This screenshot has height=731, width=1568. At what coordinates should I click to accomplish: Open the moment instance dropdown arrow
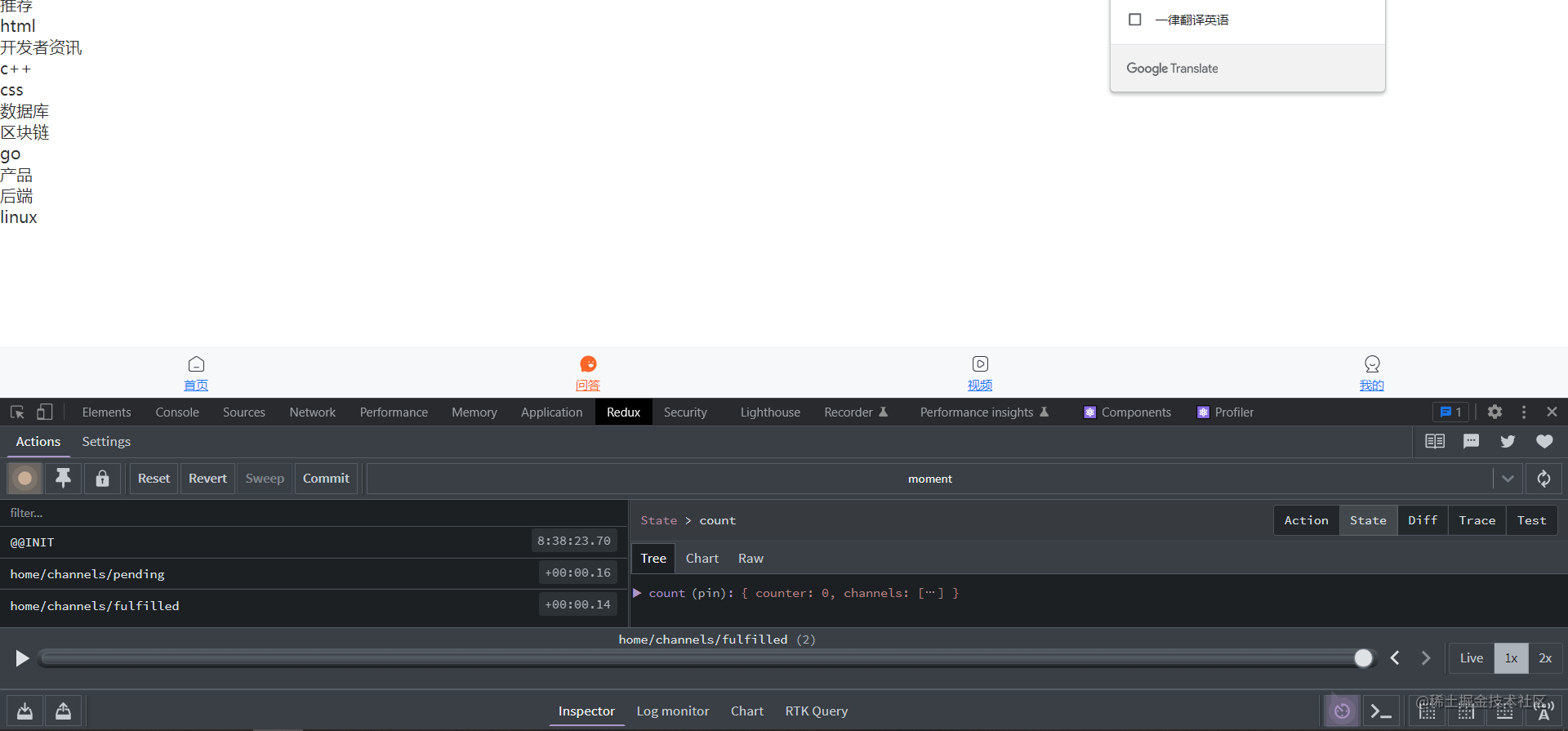1508,479
